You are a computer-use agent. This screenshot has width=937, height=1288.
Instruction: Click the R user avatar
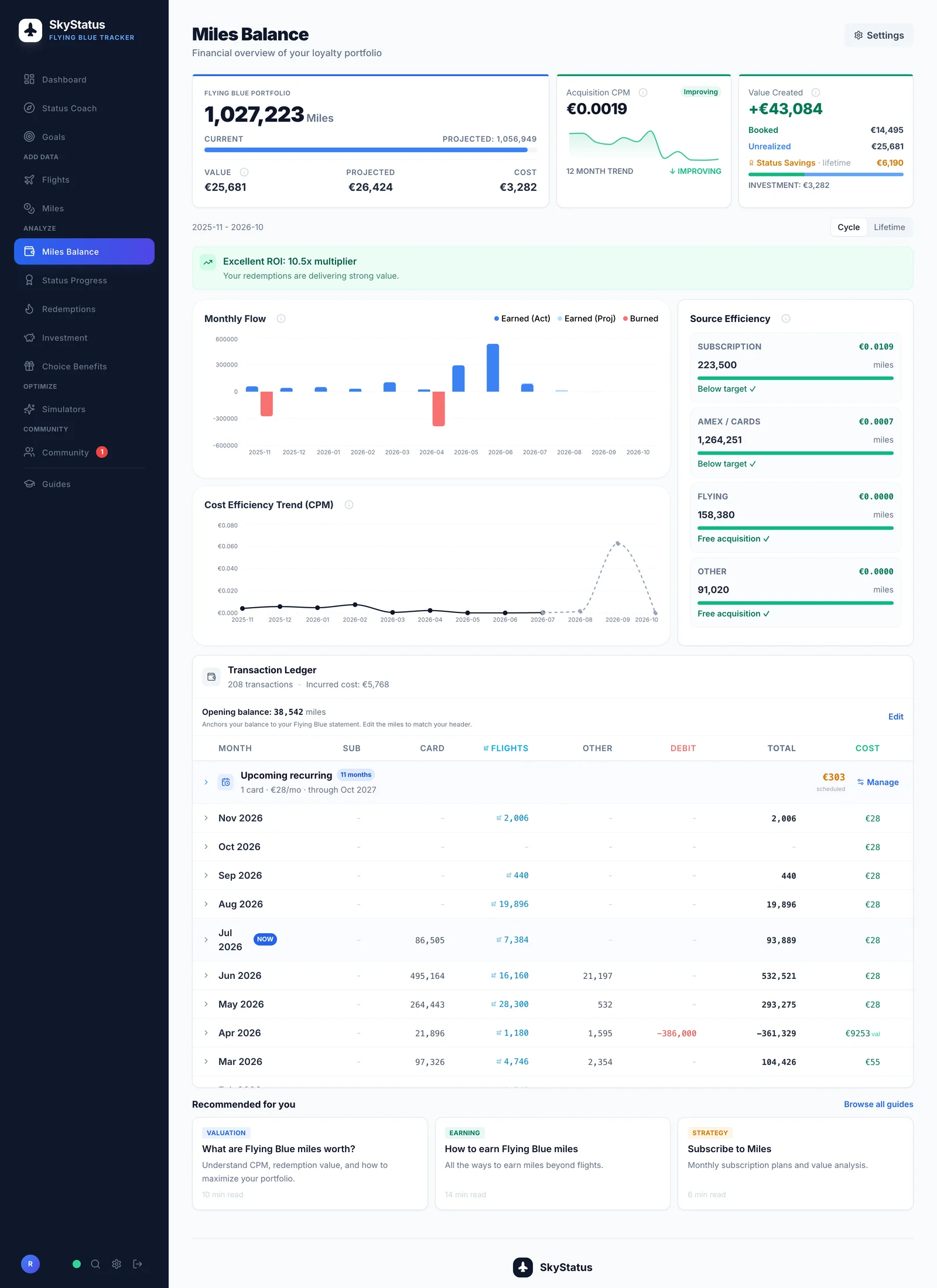tap(30, 1264)
